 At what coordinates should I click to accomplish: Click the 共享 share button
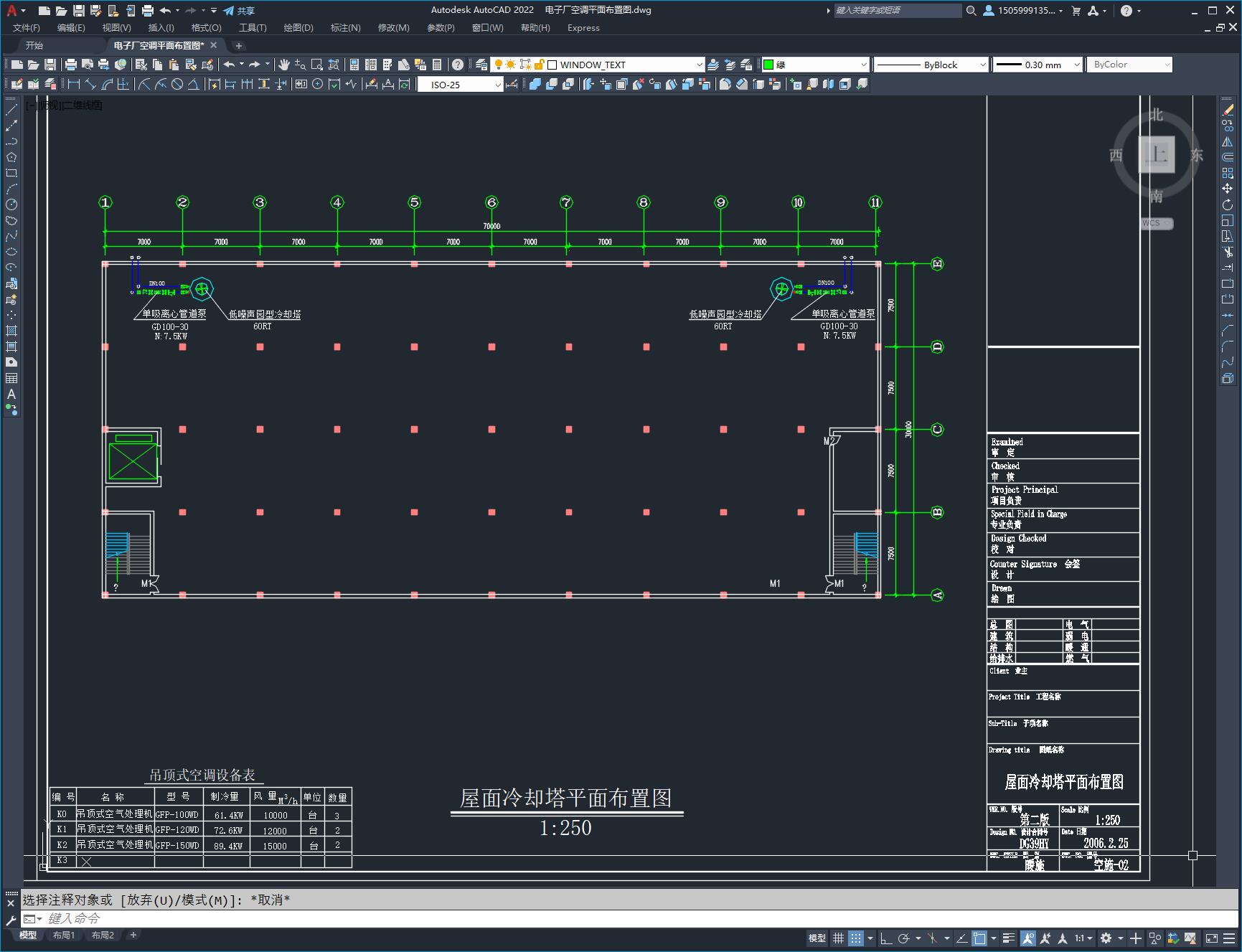click(x=239, y=11)
